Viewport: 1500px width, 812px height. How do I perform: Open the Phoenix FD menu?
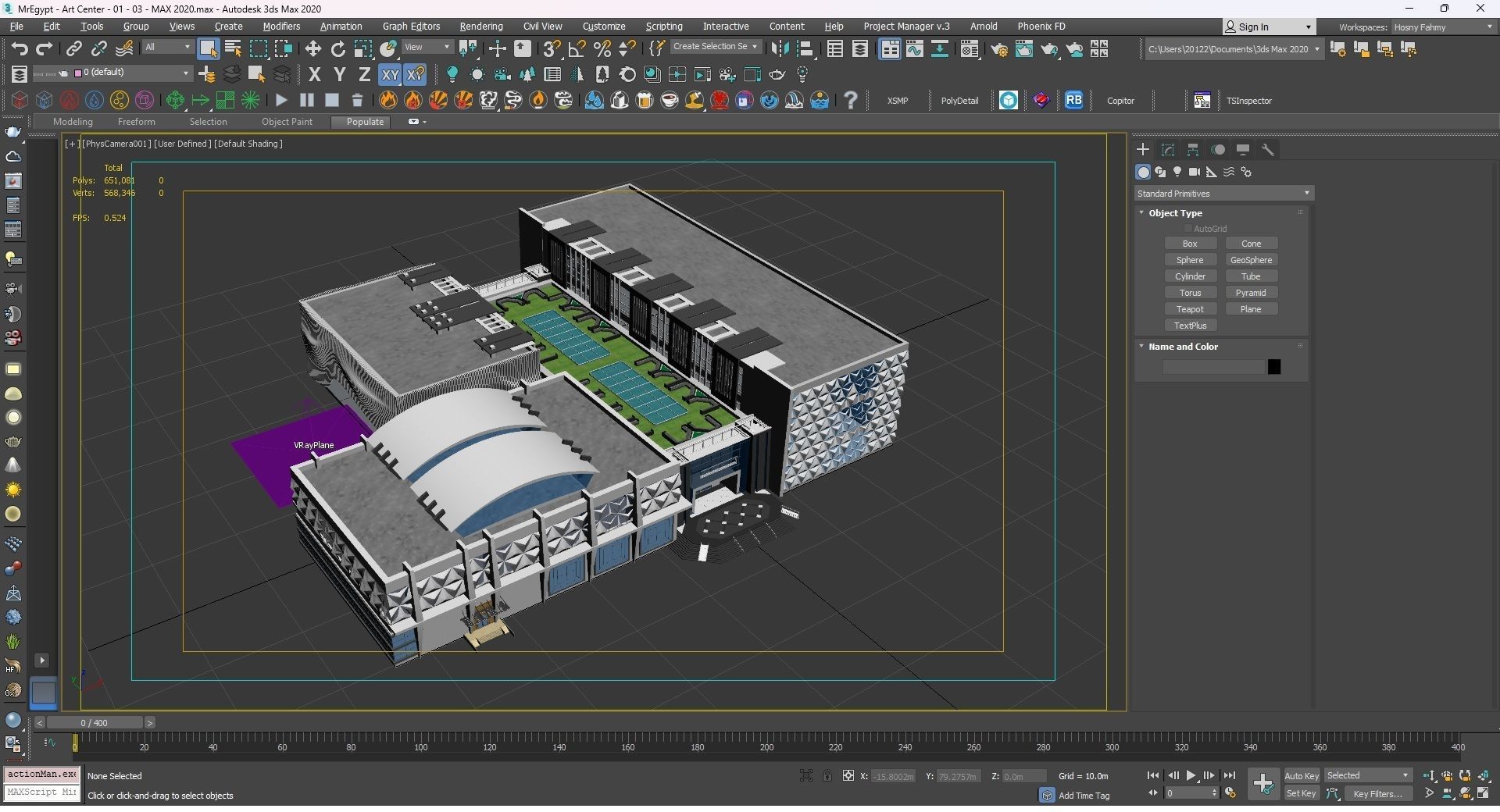(1041, 27)
